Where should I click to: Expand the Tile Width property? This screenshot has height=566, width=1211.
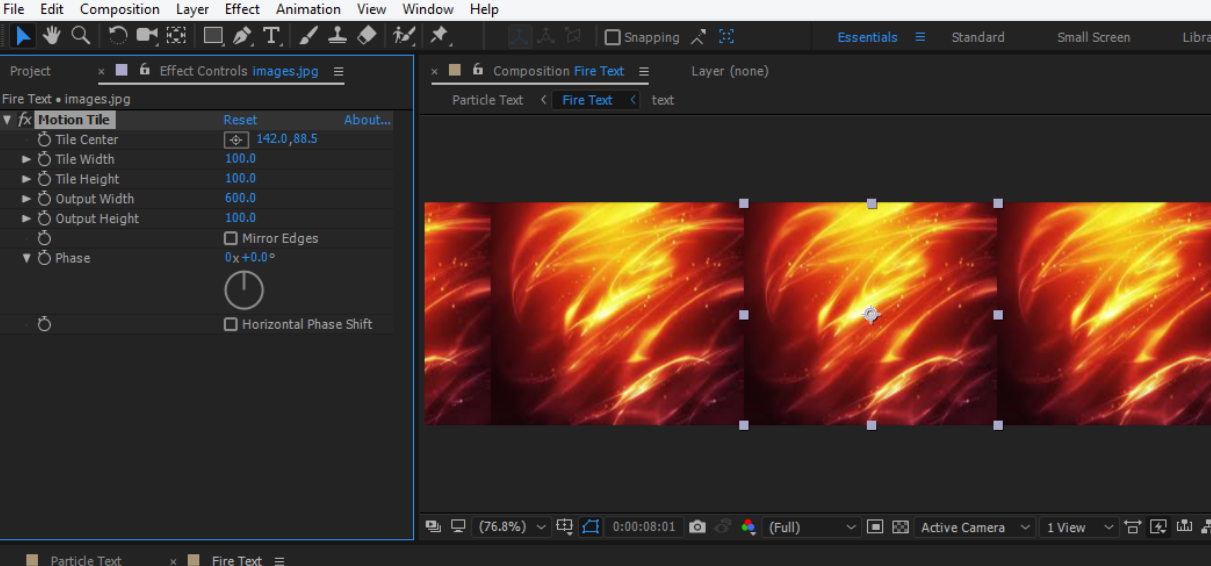tap(27, 159)
